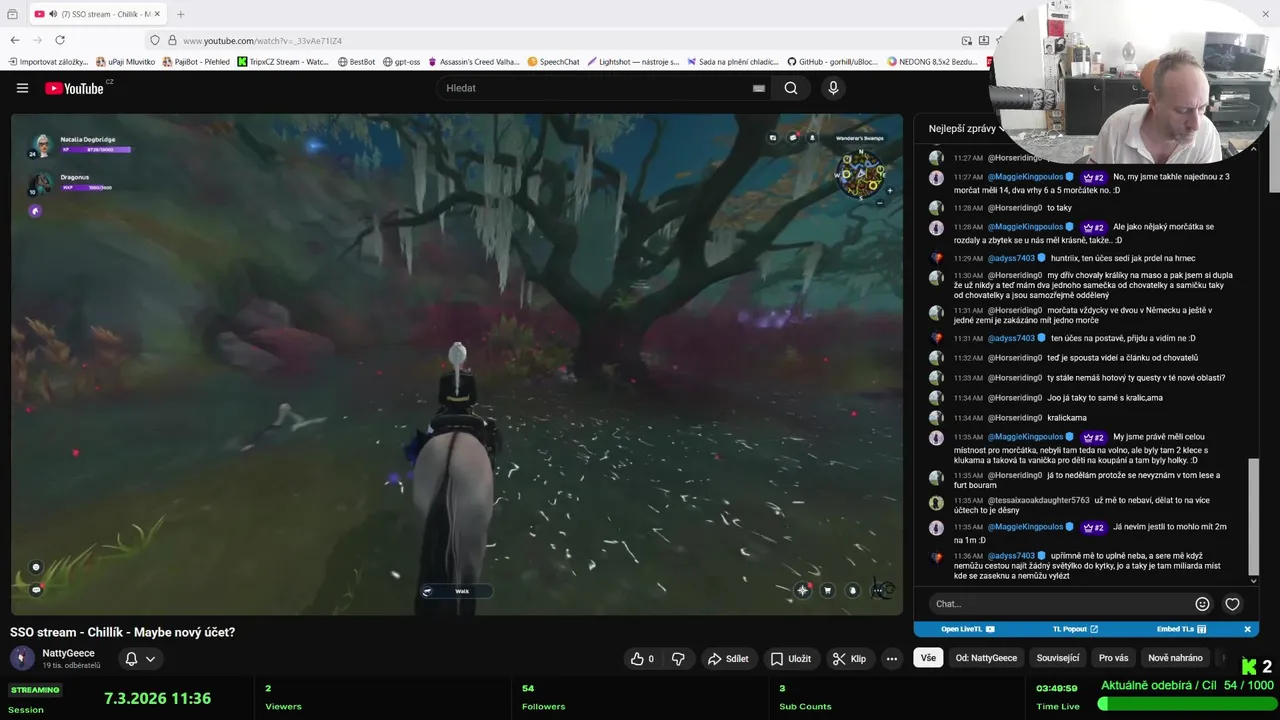Save the video with the Uložit button

[x=790, y=658]
